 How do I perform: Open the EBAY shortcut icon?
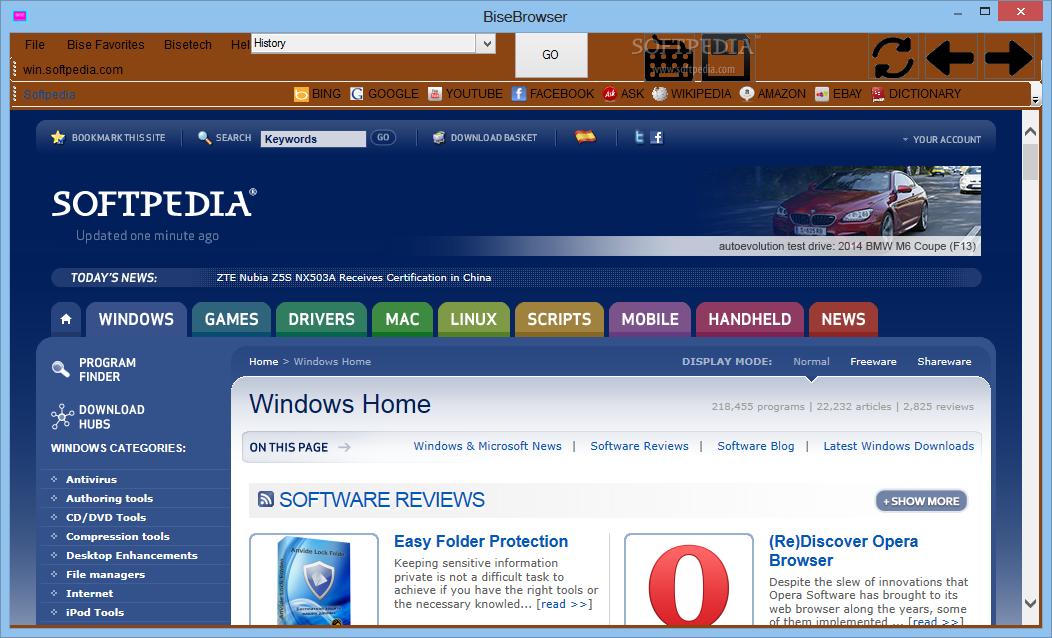[x=822, y=94]
